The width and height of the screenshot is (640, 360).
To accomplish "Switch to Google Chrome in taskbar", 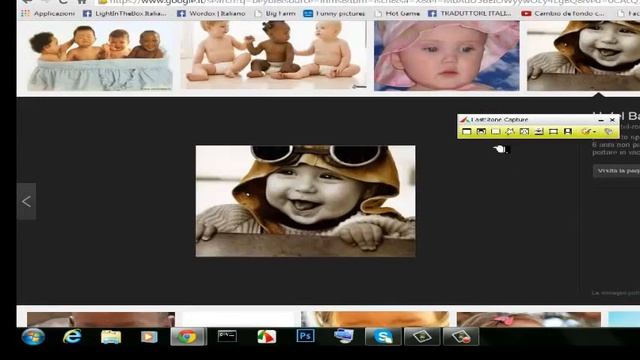I will [x=188, y=337].
